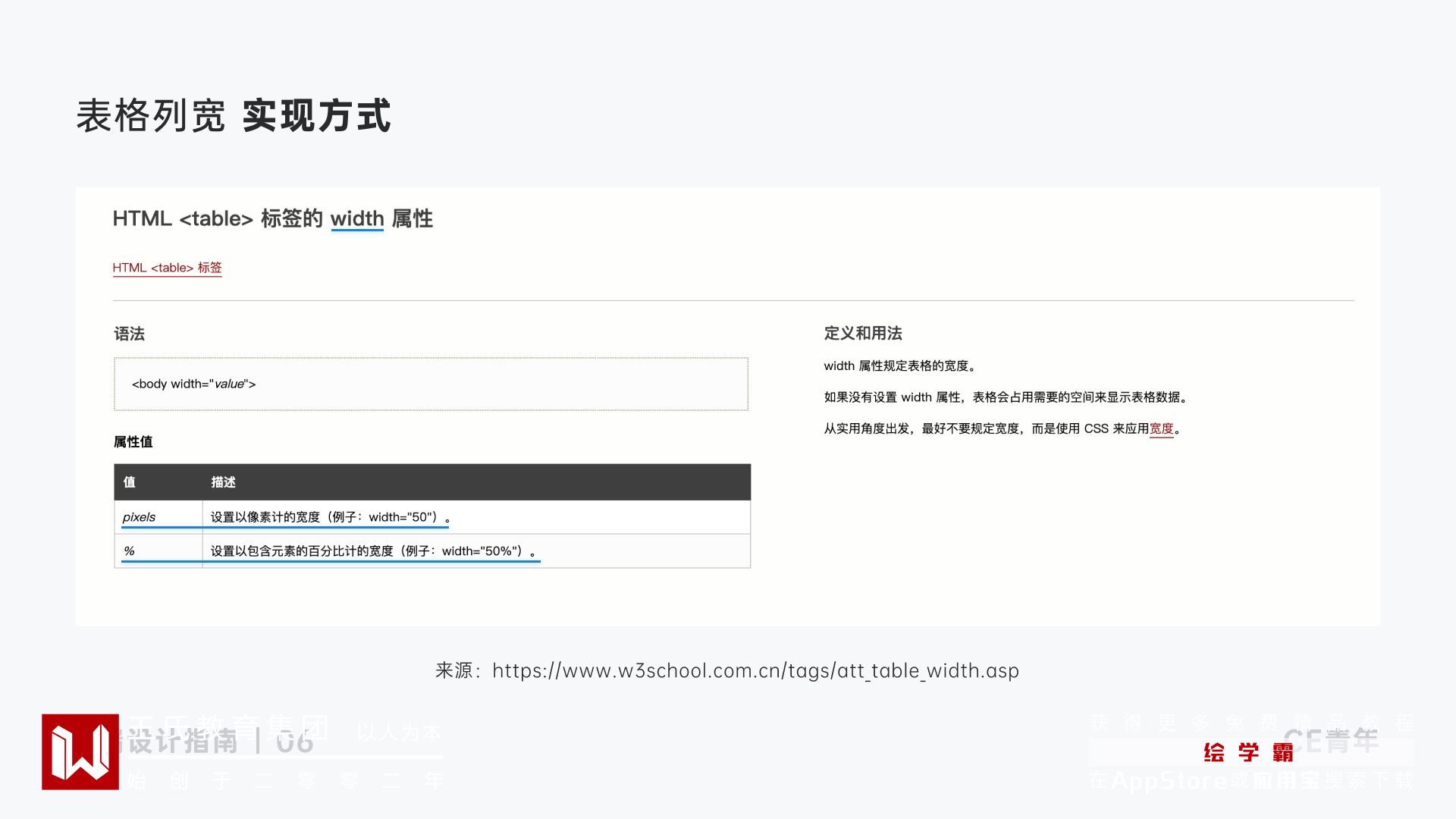Image resolution: width=1456 pixels, height=819 pixels.
Task: Click the <body width="value"> syntax box
Action: tap(431, 384)
